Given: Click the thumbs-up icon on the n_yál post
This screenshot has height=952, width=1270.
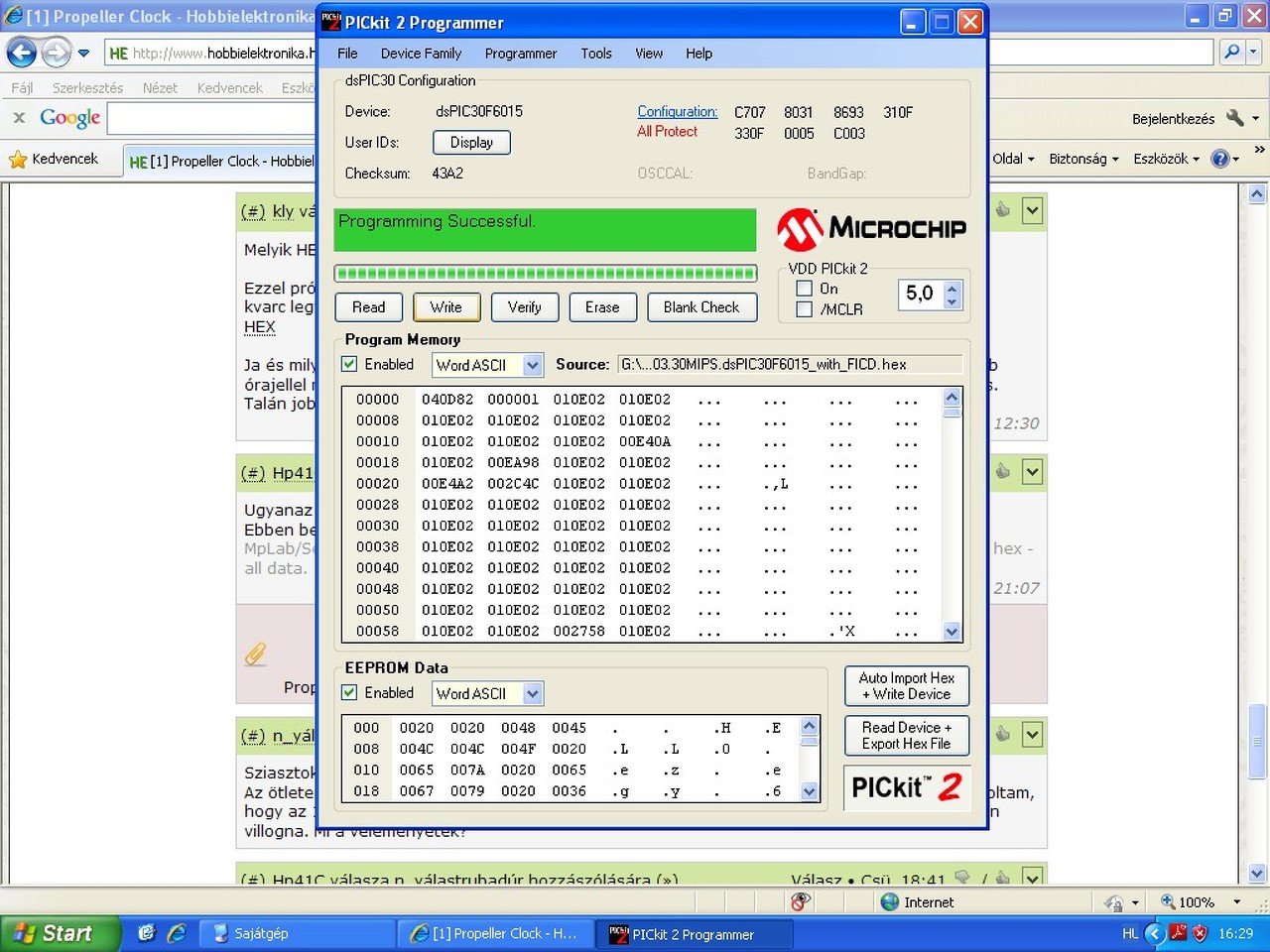Looking at the screenshot, I should (1003, 734).
